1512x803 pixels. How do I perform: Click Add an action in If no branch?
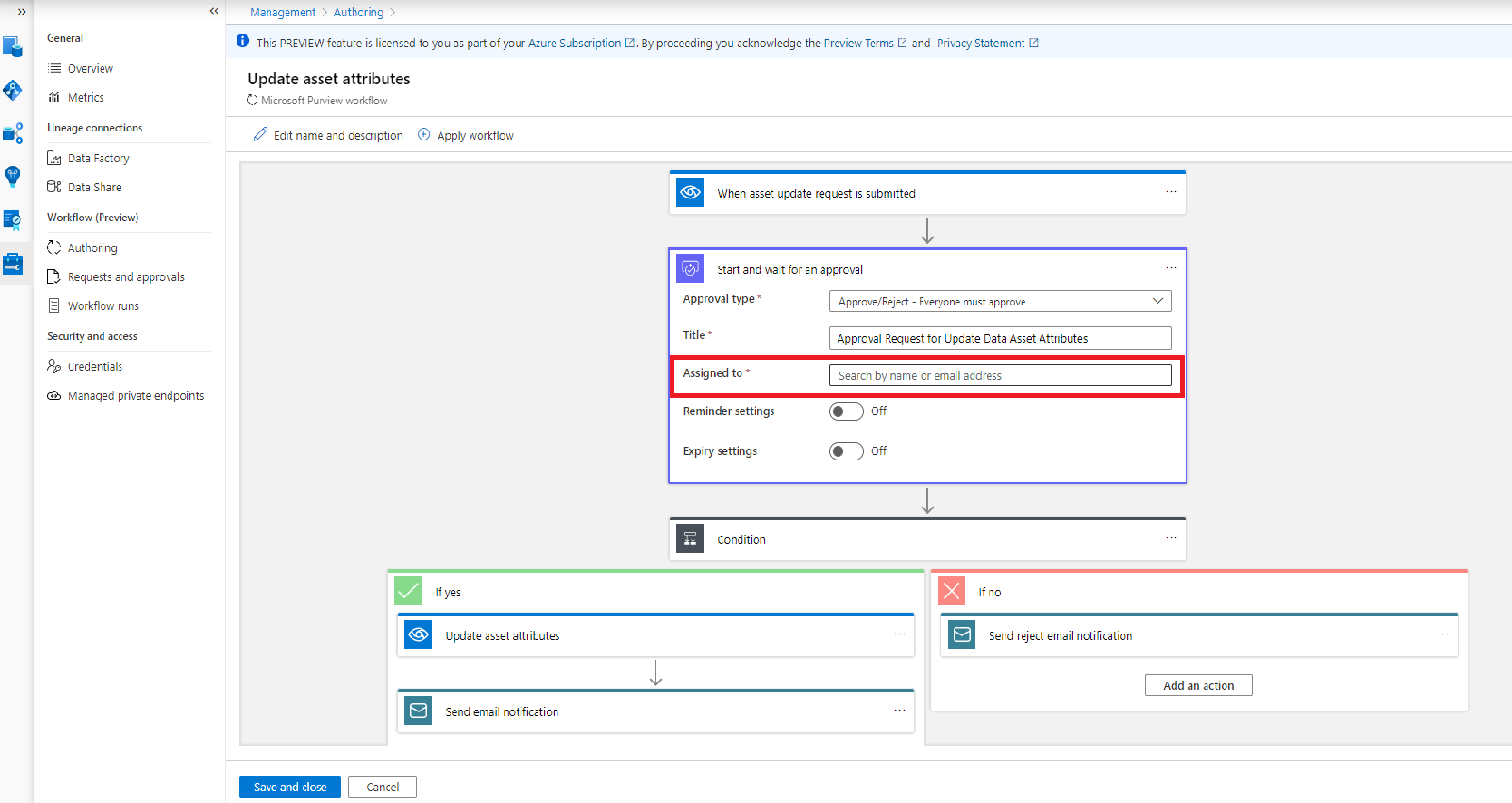click(1198, 685)
